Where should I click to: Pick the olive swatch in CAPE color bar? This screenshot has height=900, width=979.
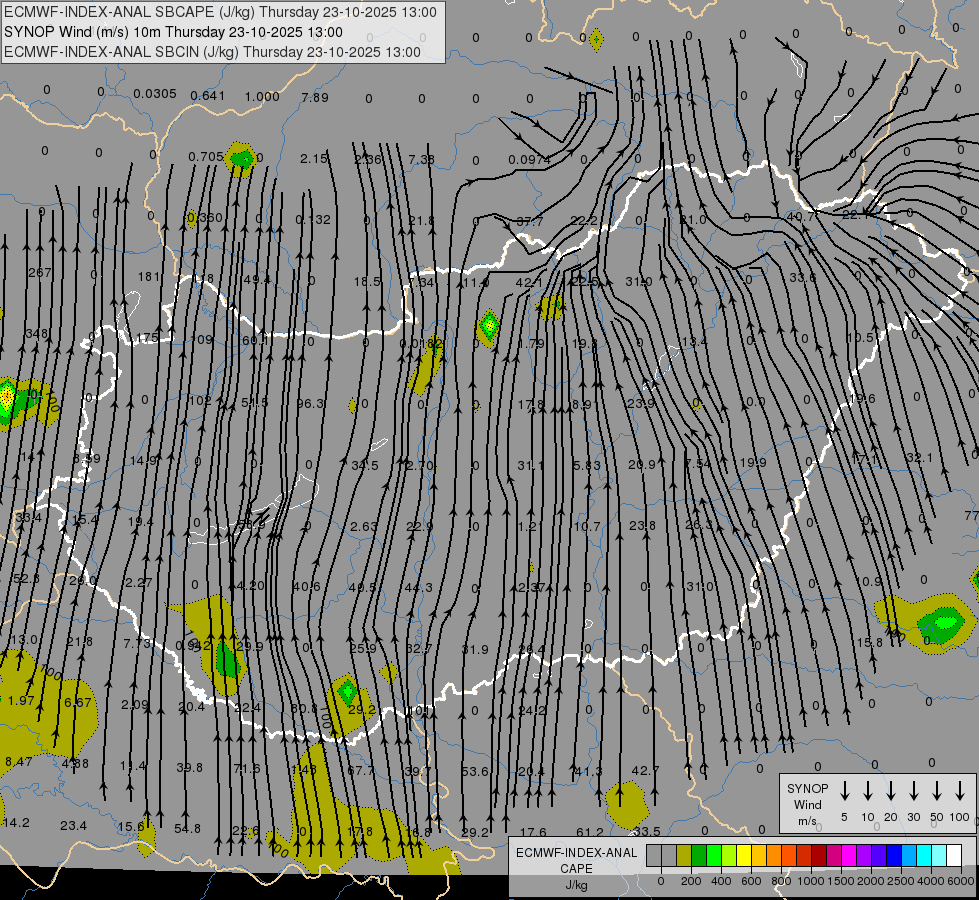(684, 855)
